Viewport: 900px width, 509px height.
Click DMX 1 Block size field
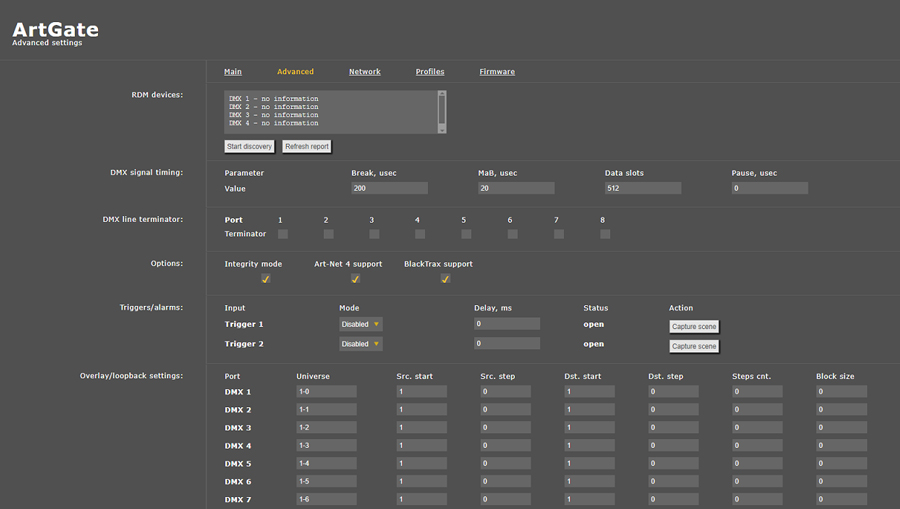pos(841,391)
